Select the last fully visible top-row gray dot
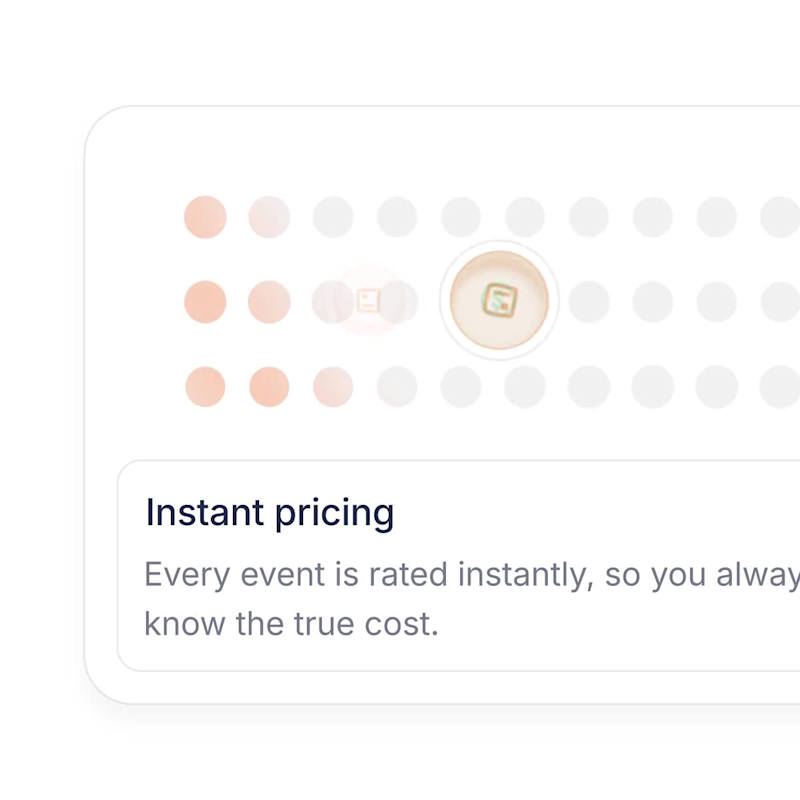 (x=717, y=217)
